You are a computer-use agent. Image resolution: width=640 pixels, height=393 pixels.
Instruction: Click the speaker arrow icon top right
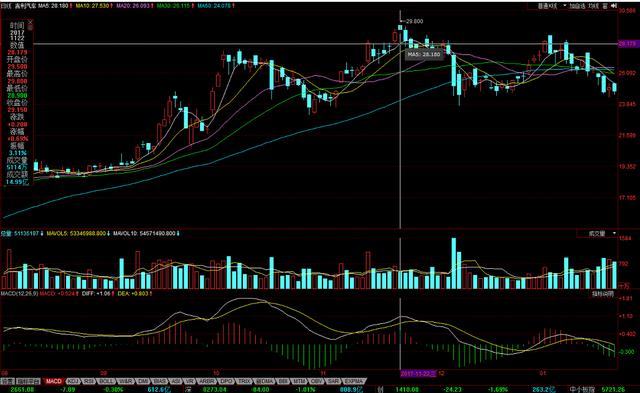[614, 6]
